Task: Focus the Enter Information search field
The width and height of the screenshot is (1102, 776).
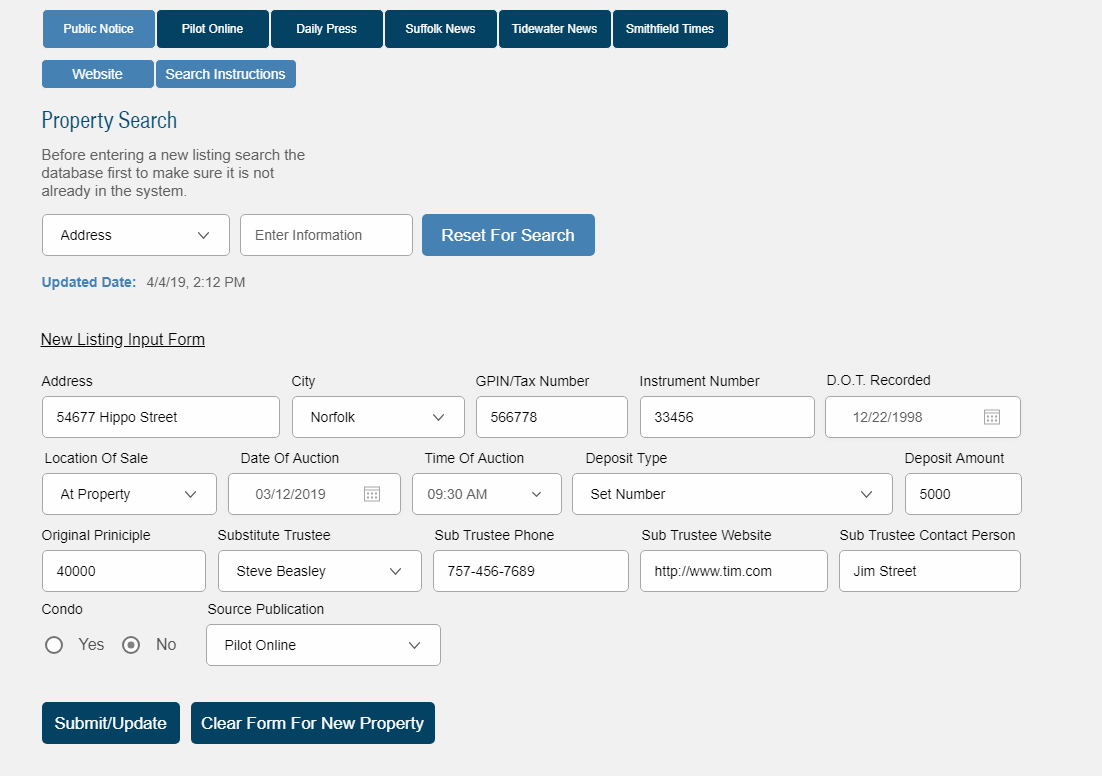Action: [x=326, y=235]
